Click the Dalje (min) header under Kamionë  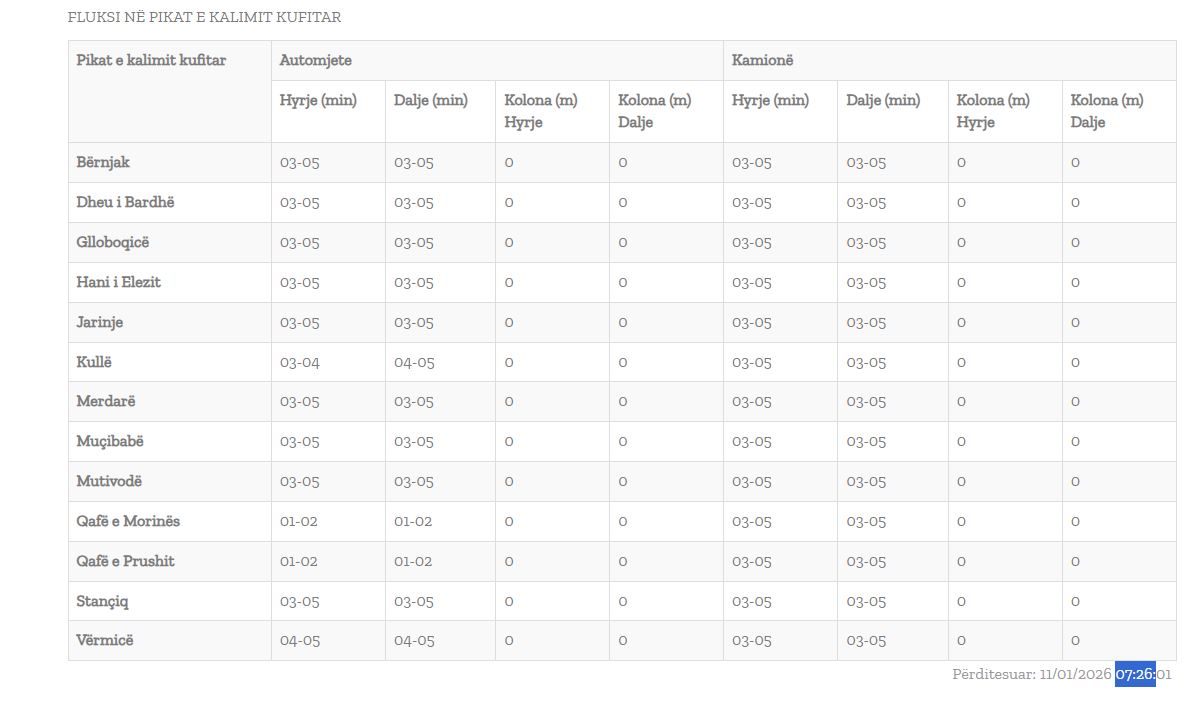[x=883, y=100]
